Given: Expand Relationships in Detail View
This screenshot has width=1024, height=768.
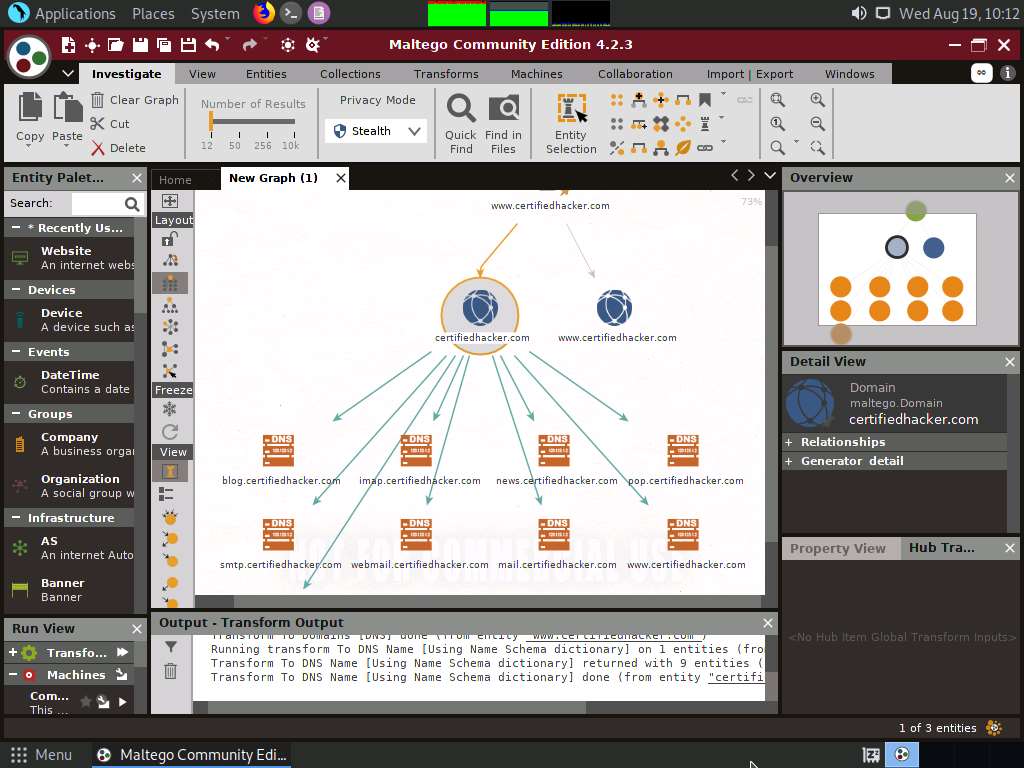Looking at the screenshot, I should 789,442.
